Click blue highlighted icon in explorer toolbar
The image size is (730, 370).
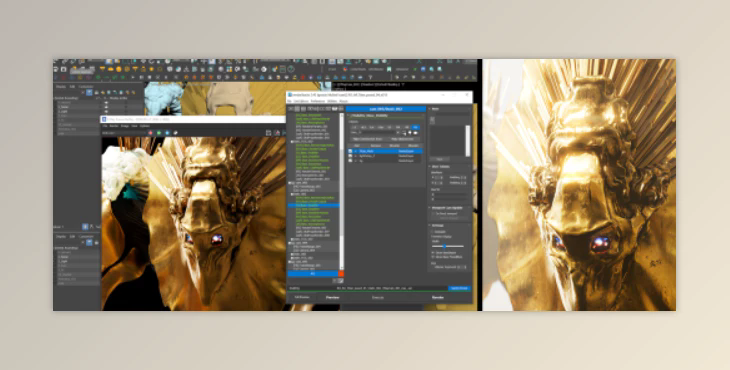89,93
